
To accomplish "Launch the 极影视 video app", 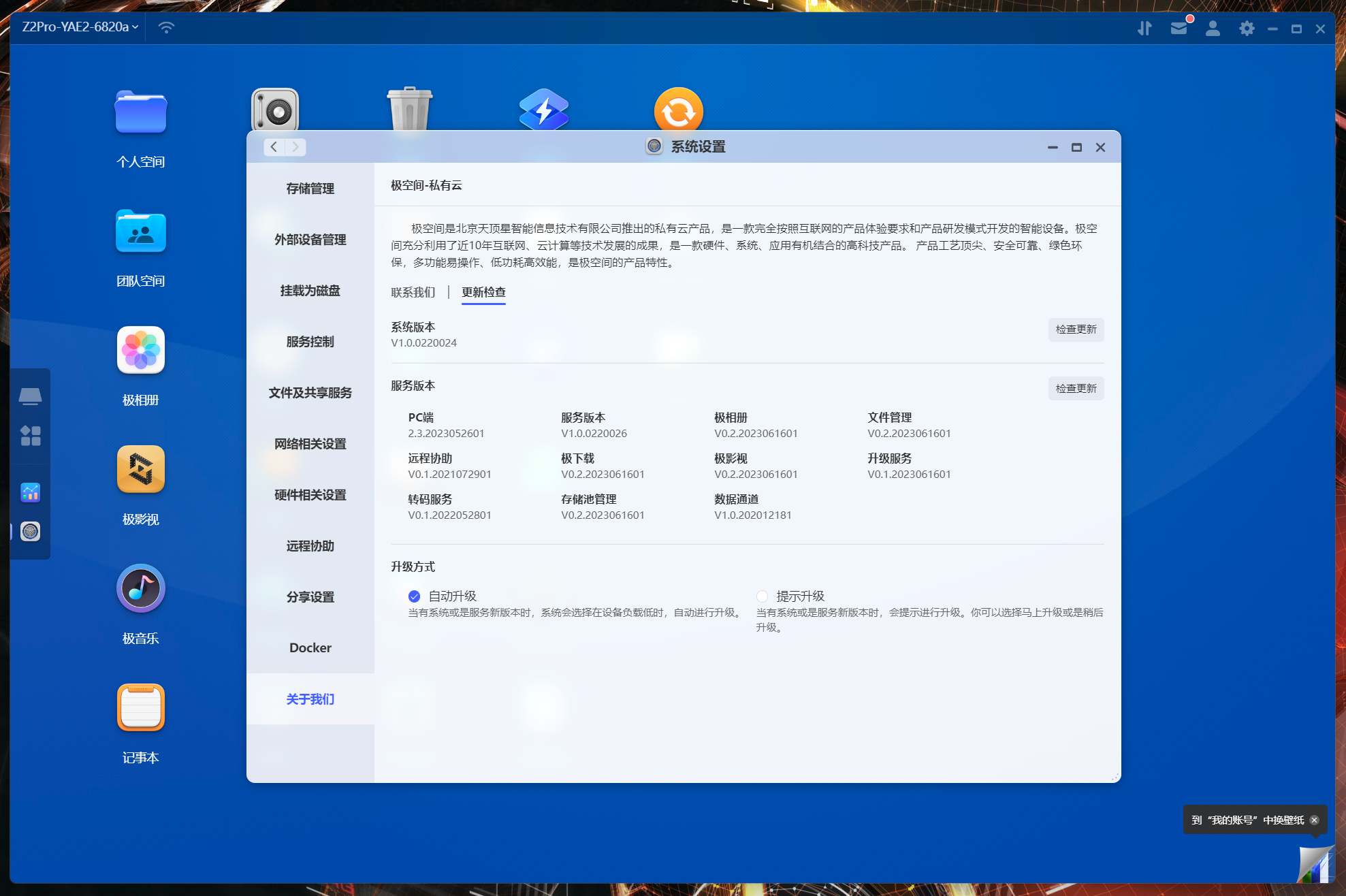I will [x=140, y=470].
